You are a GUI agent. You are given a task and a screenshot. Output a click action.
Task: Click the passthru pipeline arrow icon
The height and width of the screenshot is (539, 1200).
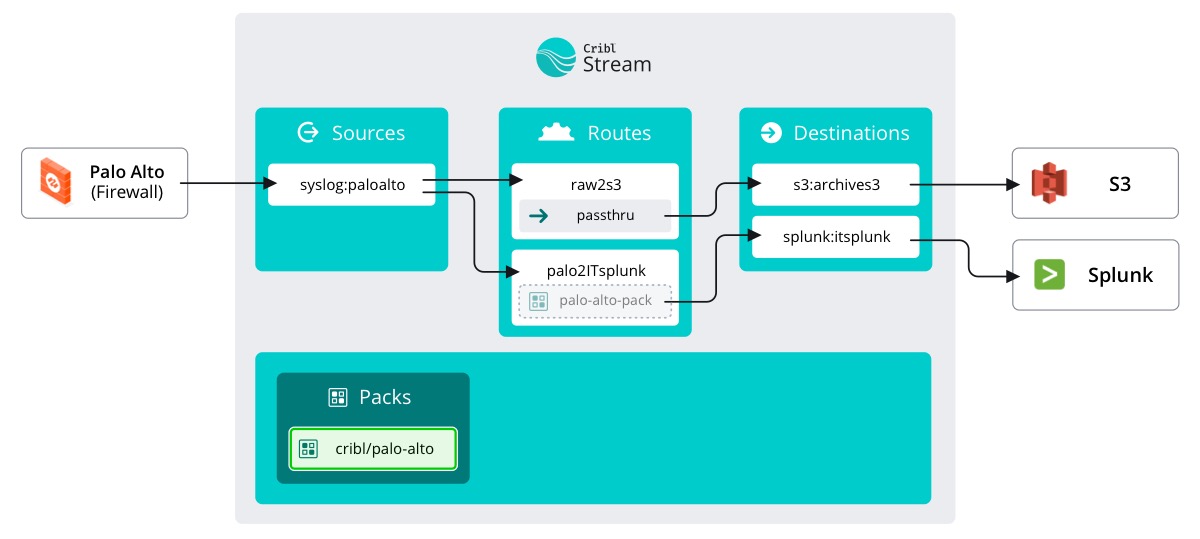pos(537,215)
